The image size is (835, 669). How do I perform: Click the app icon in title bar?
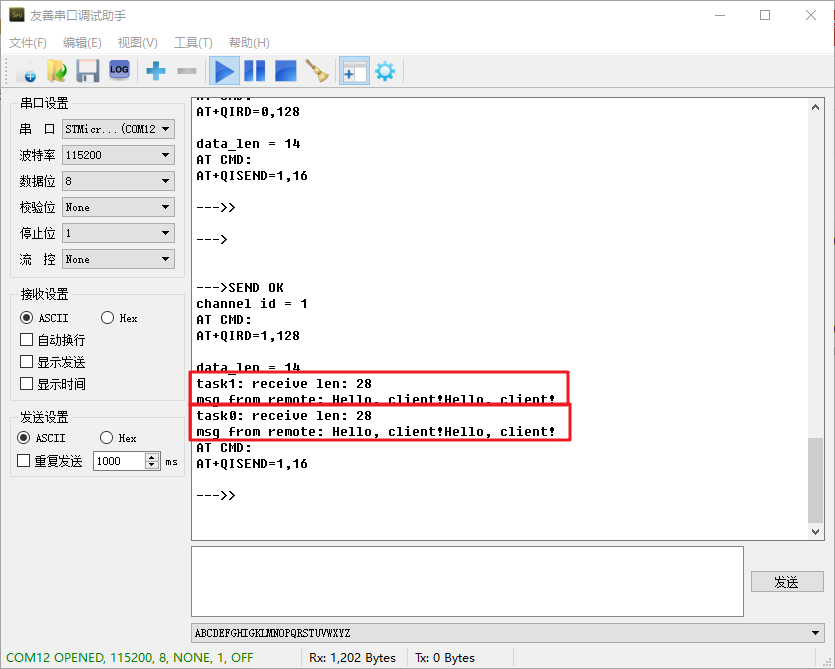point(17,15)
